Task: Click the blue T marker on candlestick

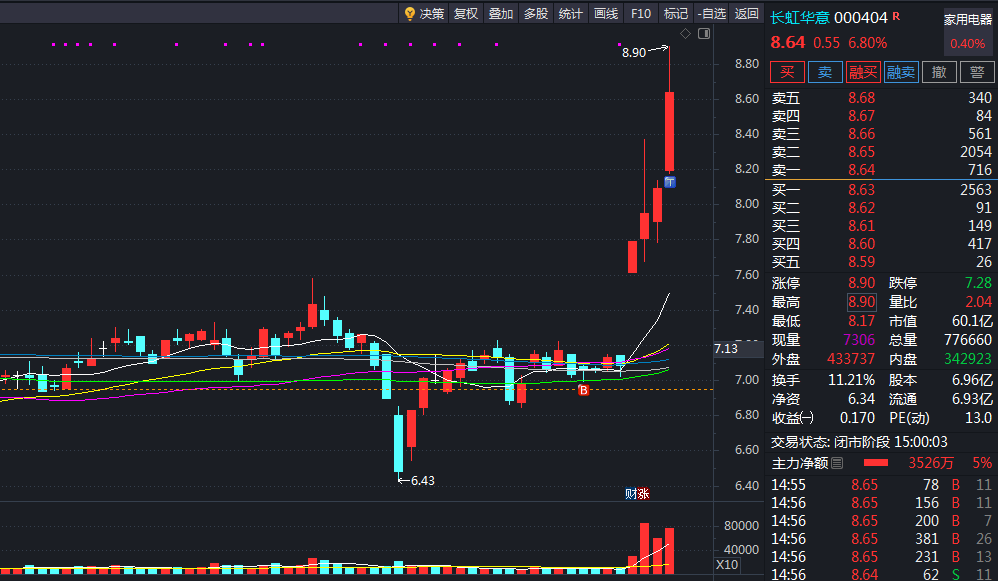Action: coord(670,183)
